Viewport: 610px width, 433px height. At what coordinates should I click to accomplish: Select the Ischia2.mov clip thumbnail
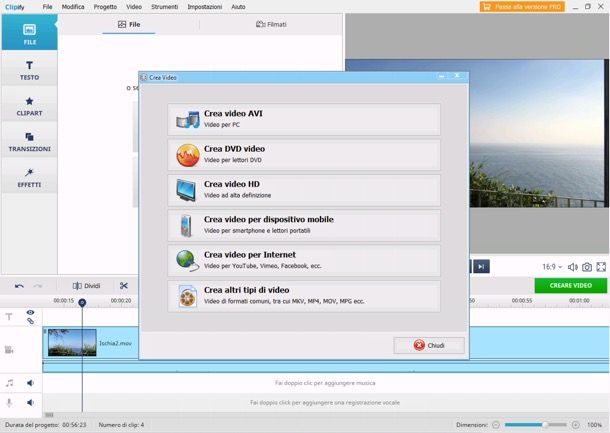tap(72, 342)
